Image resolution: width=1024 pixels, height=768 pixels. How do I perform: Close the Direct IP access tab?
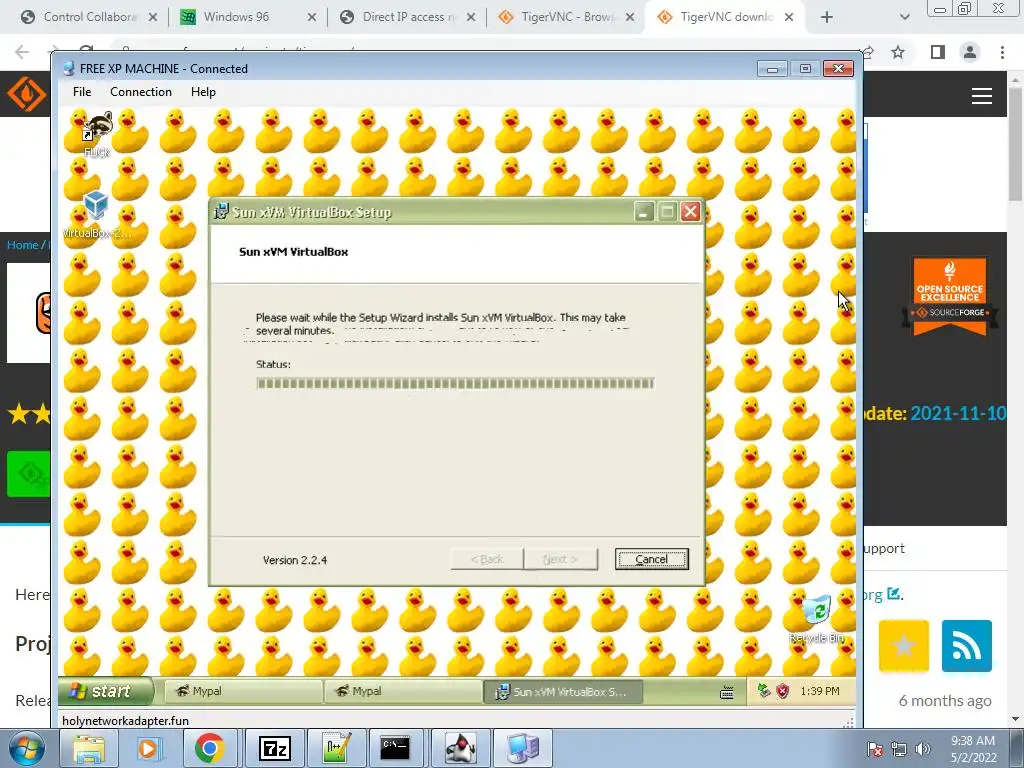pyautogui.click(x=471, y=17)
